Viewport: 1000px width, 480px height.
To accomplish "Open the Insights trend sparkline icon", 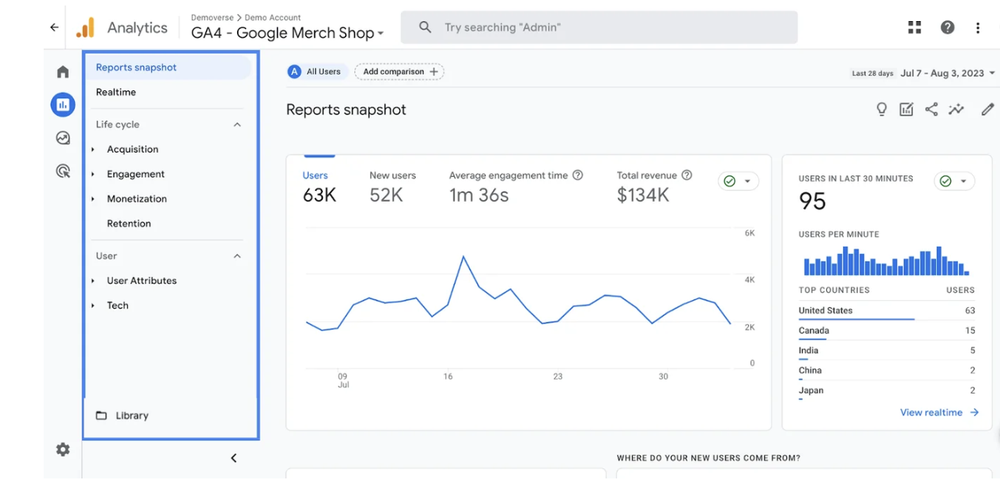I will [x=956, y=110].
